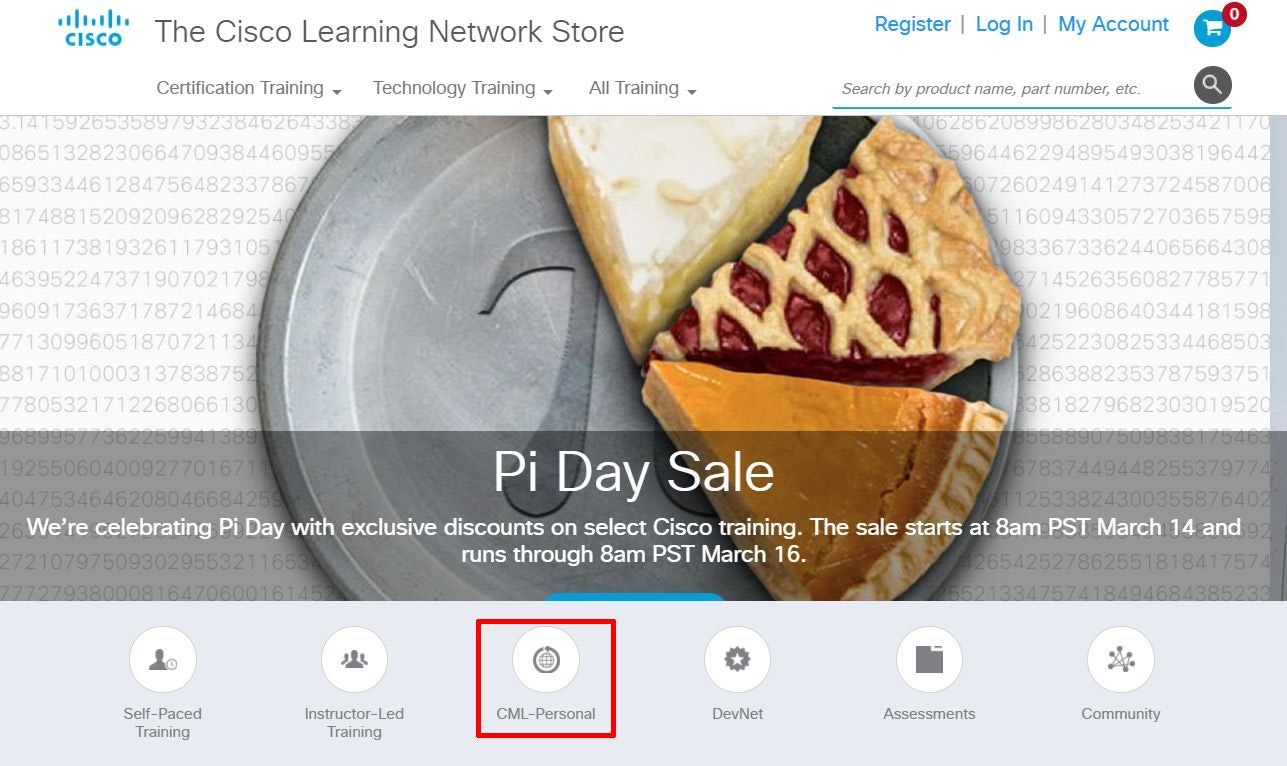
Task: Click the magnifier search button
Action: [1212, 86]
